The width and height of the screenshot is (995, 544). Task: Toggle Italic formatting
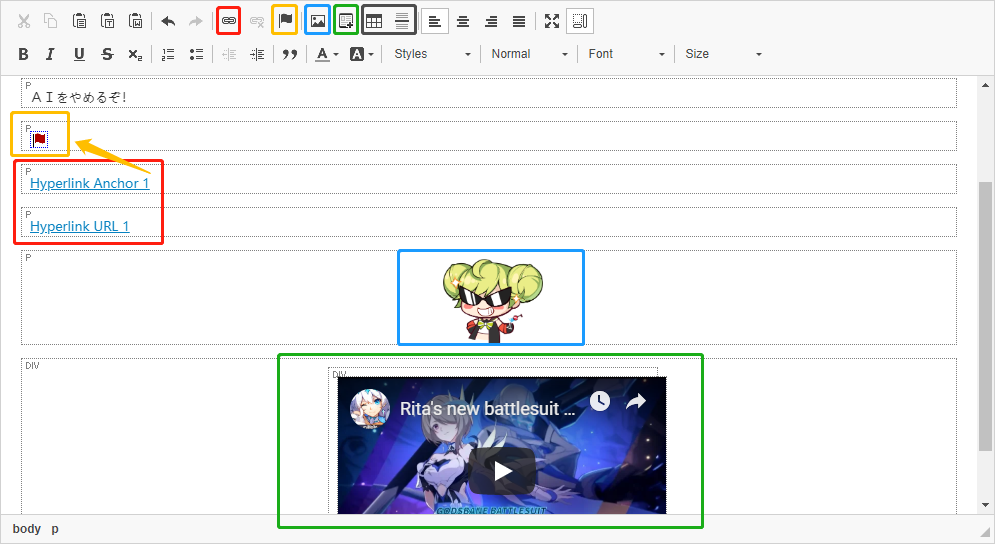51,54
